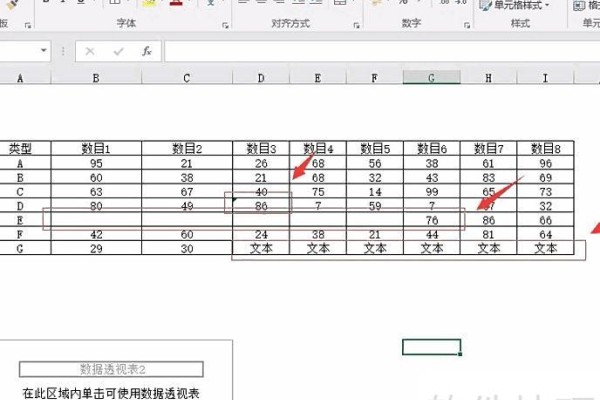Select cell with value 80 in row D
The width and height of the screenshot is (600, 400).
(96, 206)
